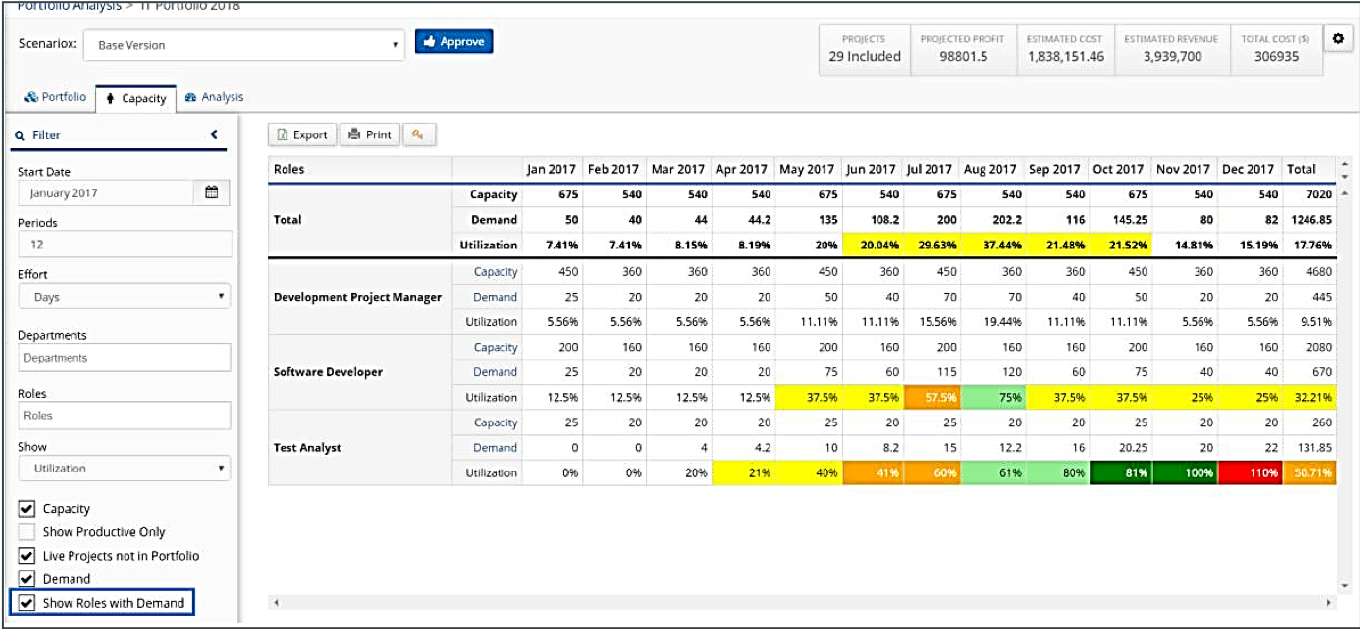Image resolution: width=1360 pixels, height=629 pixels.
Task: Uncheck Live Projects not in Portfolio
Action: [x=27, y=556]
